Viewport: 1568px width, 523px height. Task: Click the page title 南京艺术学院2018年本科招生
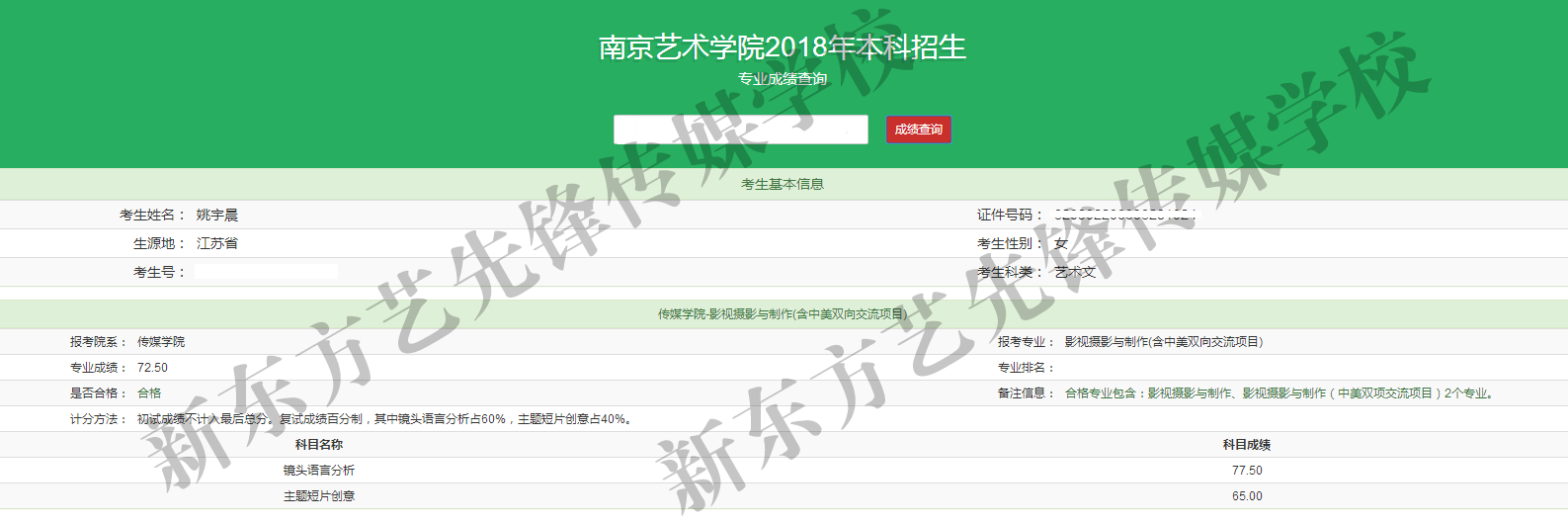[783, 46]
